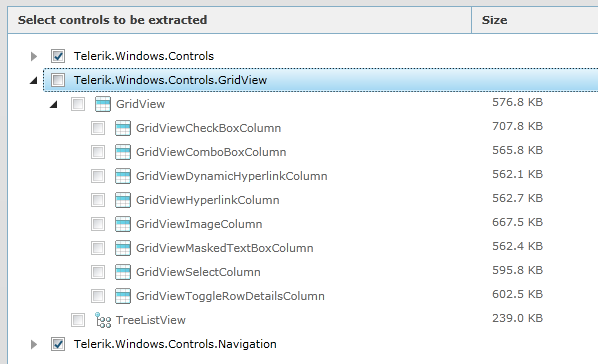Expand the Telerik.Windows.Controls.Navigation node arrow
This screenshot has height=364, width=598.
[x=34, y=345]
